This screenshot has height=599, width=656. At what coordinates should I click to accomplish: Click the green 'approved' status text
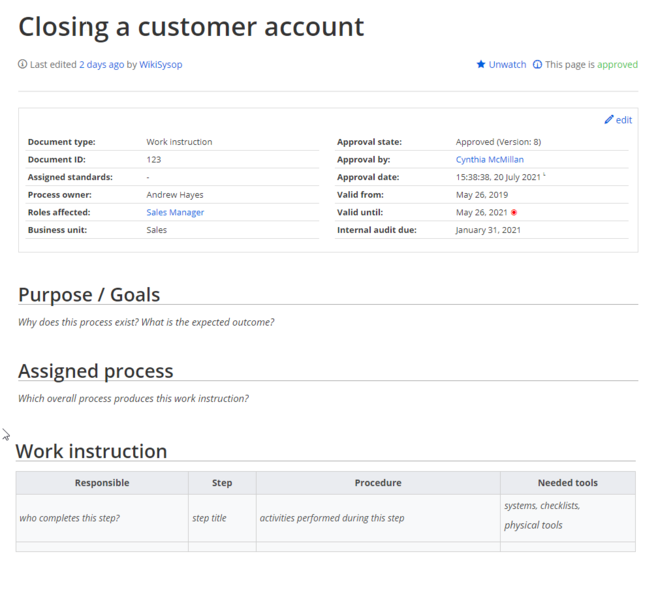[x=617, y=65]
